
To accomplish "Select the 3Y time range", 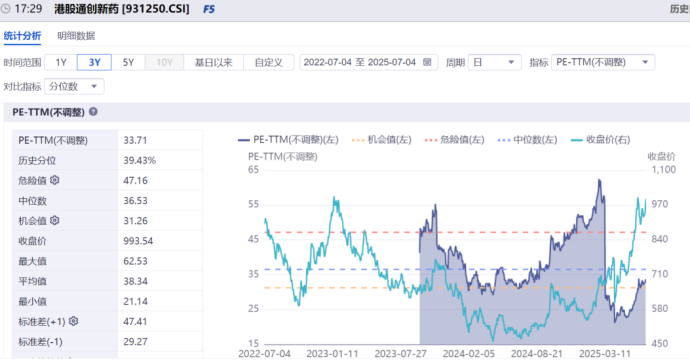I will click(94, 62).
